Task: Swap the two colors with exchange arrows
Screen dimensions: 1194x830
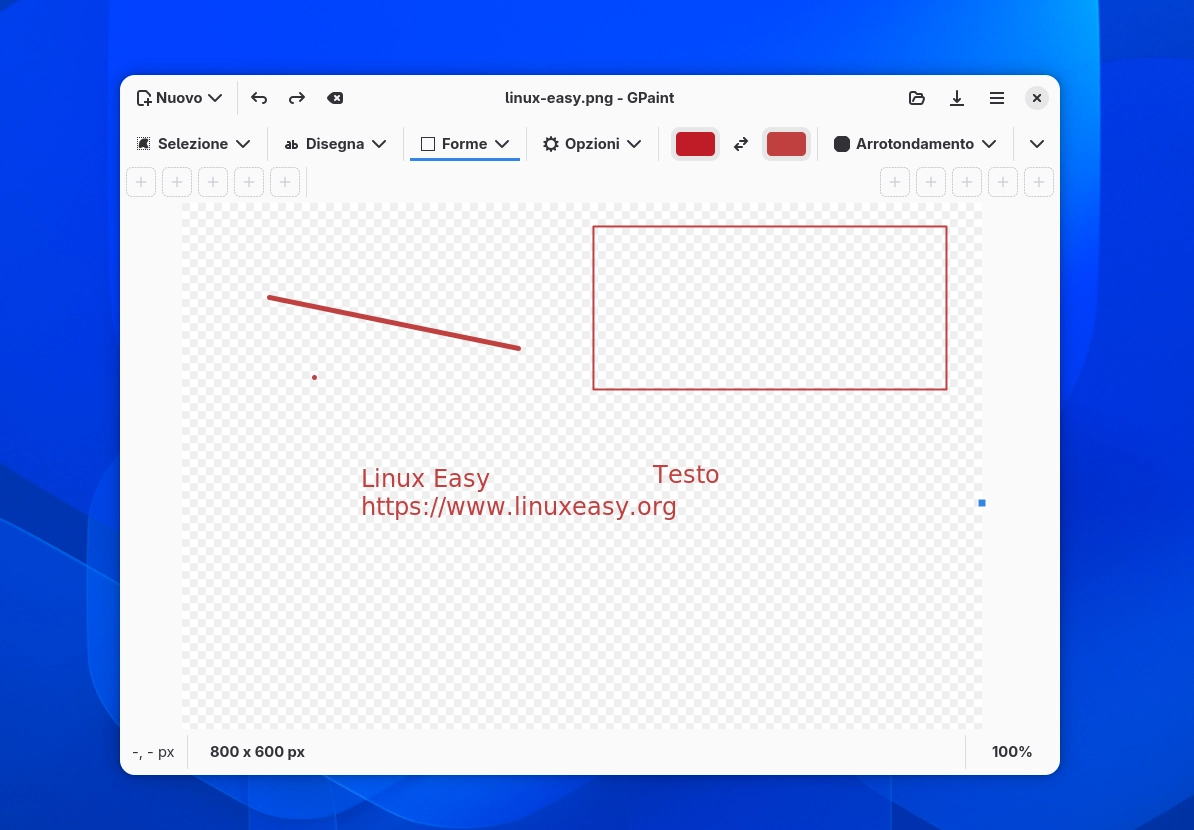Action: point(741,144)
